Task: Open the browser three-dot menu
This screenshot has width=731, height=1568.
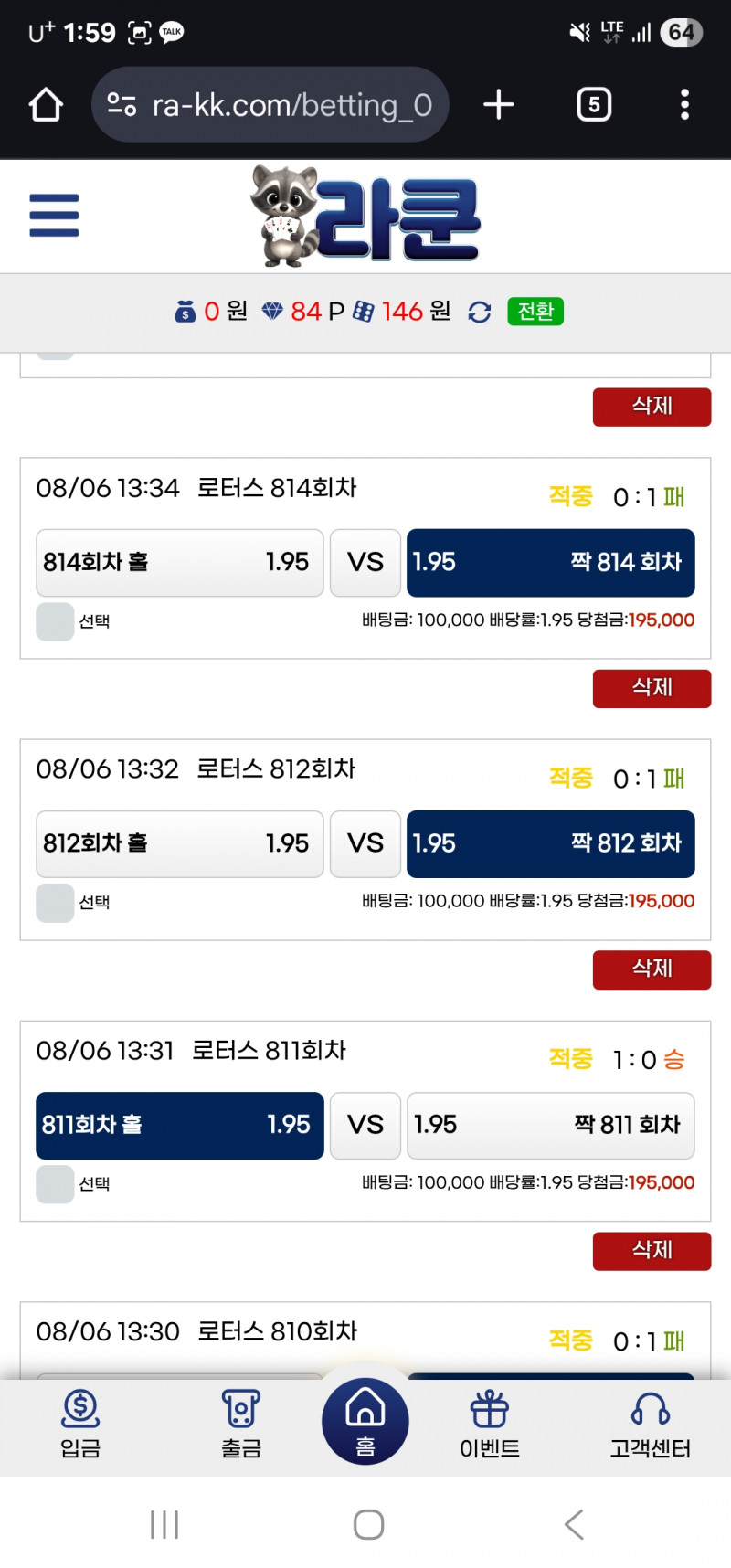Action: coord(684,105)
